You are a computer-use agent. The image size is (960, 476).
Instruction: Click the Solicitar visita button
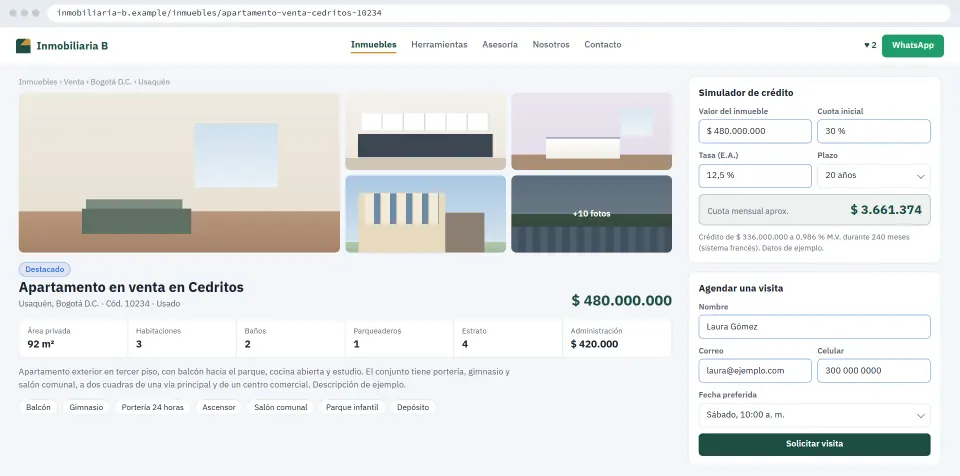814,444
